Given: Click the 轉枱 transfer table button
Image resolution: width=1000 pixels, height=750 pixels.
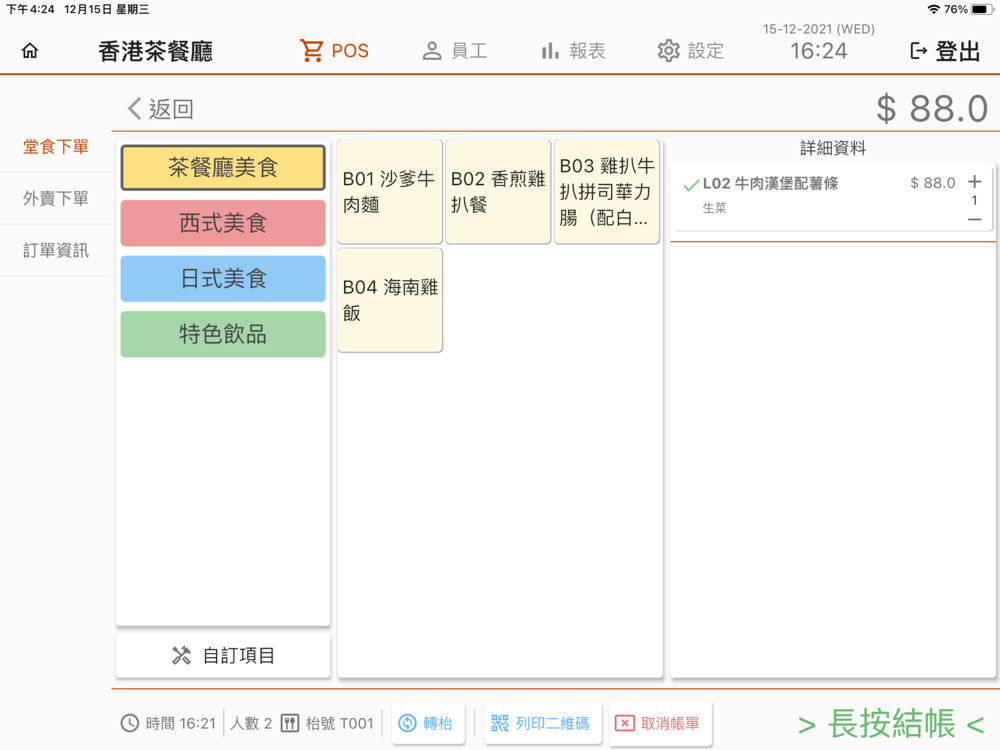Looking at the screenshot, I should 428,723.
